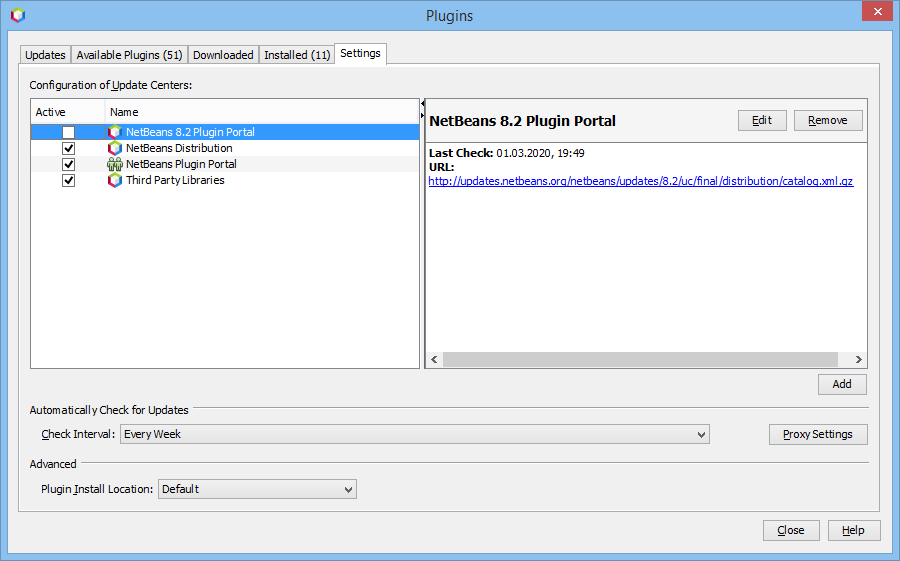900x561 pixels.
Task: Disable the Third Party Libraries update center
Action: point(68,180)
